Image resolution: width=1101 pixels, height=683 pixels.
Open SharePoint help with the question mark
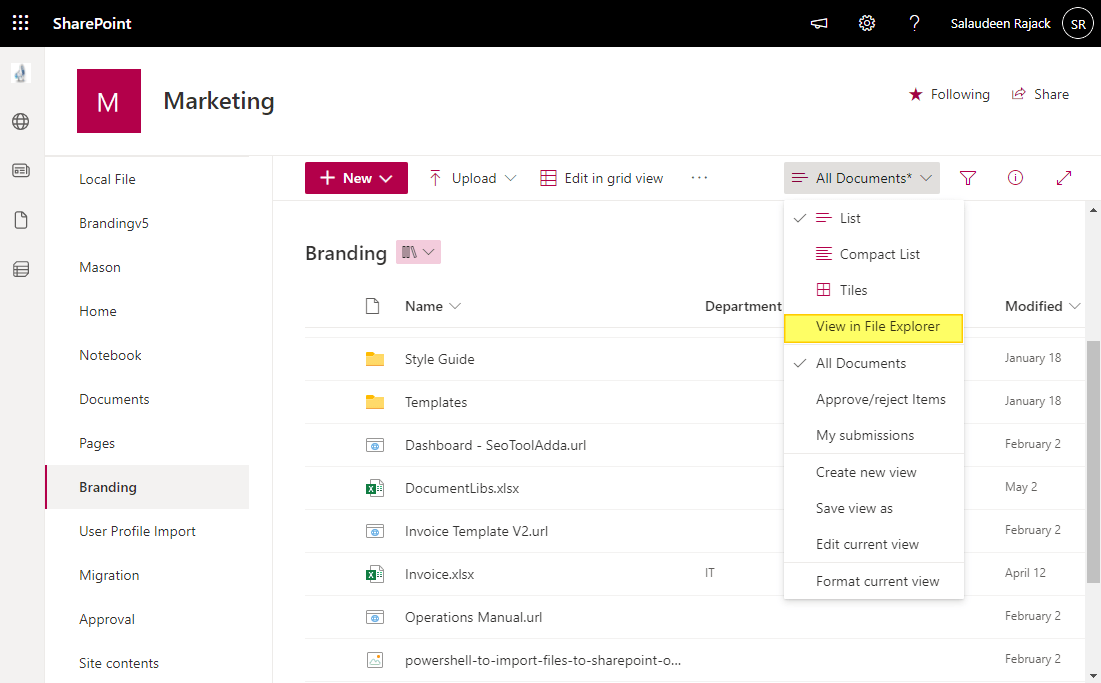point(914,22)
